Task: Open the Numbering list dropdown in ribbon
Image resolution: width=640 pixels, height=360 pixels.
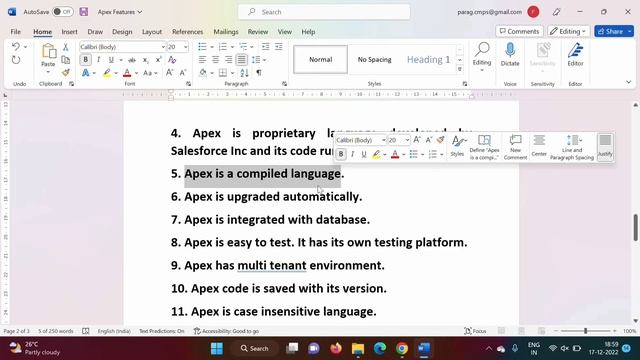Action: (232, 47)
